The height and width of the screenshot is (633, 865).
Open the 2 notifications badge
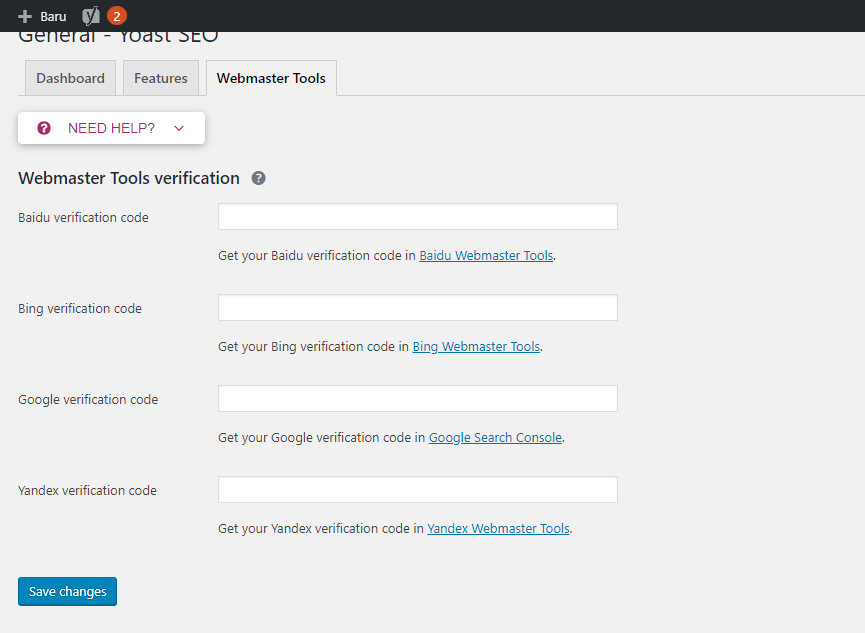pyautogui.click(x=116, y=16)
